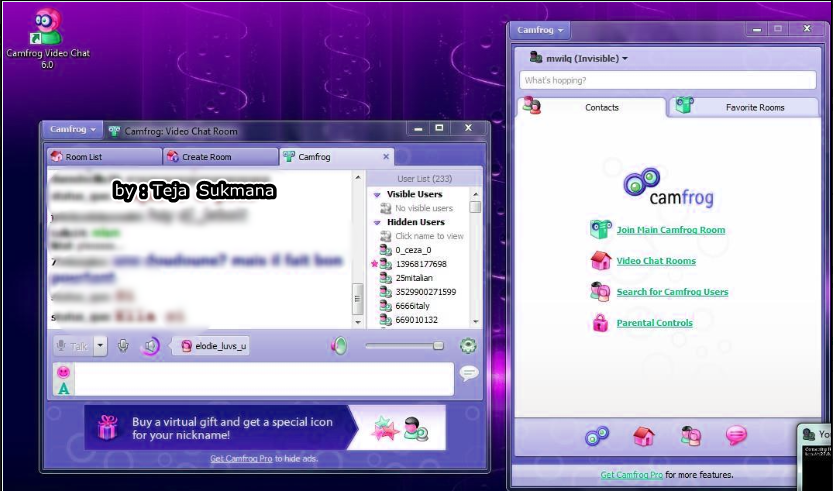The image size is (833, 491).
Task: Click the users icon beside Search for Camfrog Users
Action: pos(601,291)
